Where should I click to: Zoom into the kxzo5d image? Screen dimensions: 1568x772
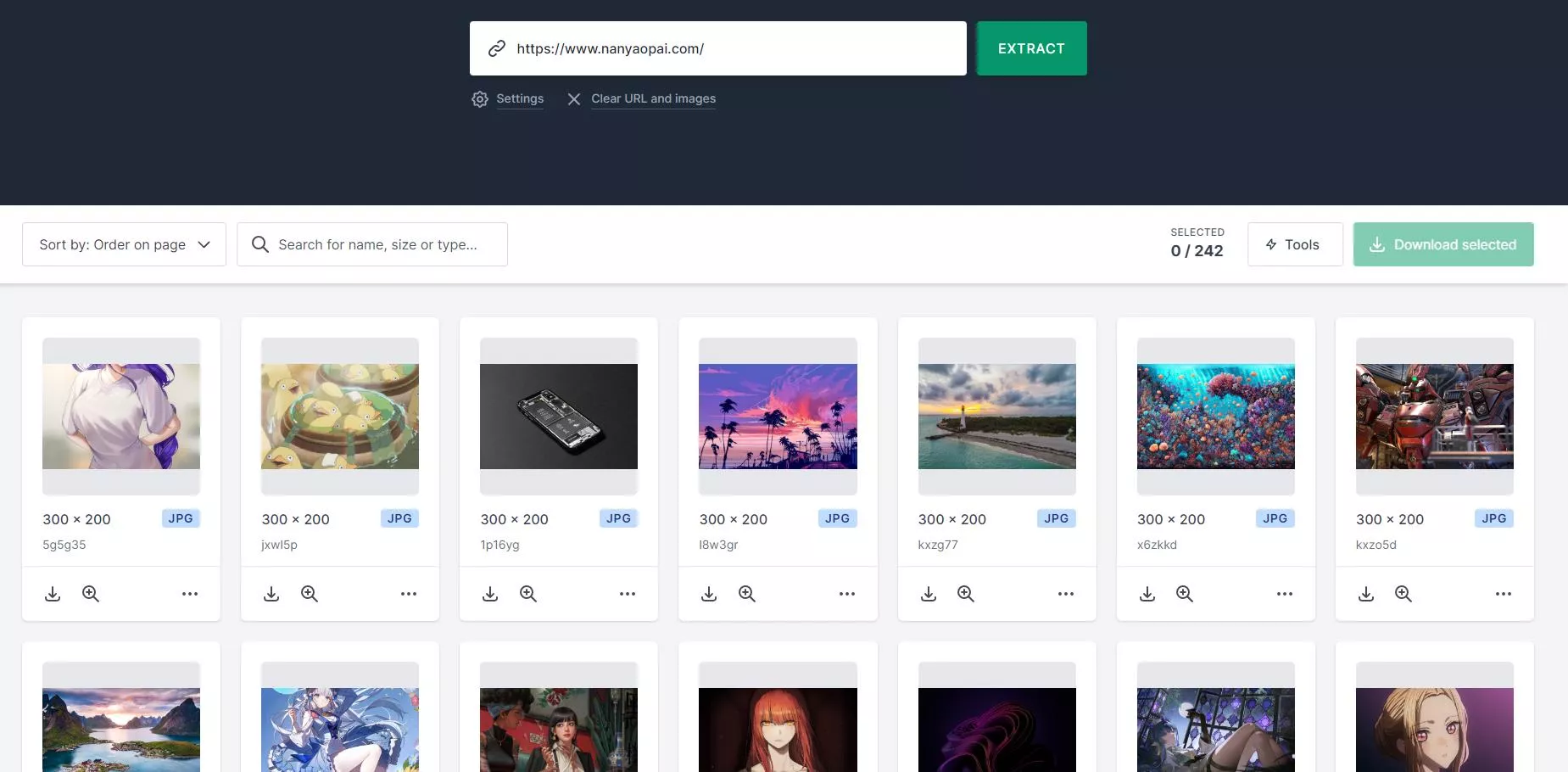click(x=1403, y=594)
